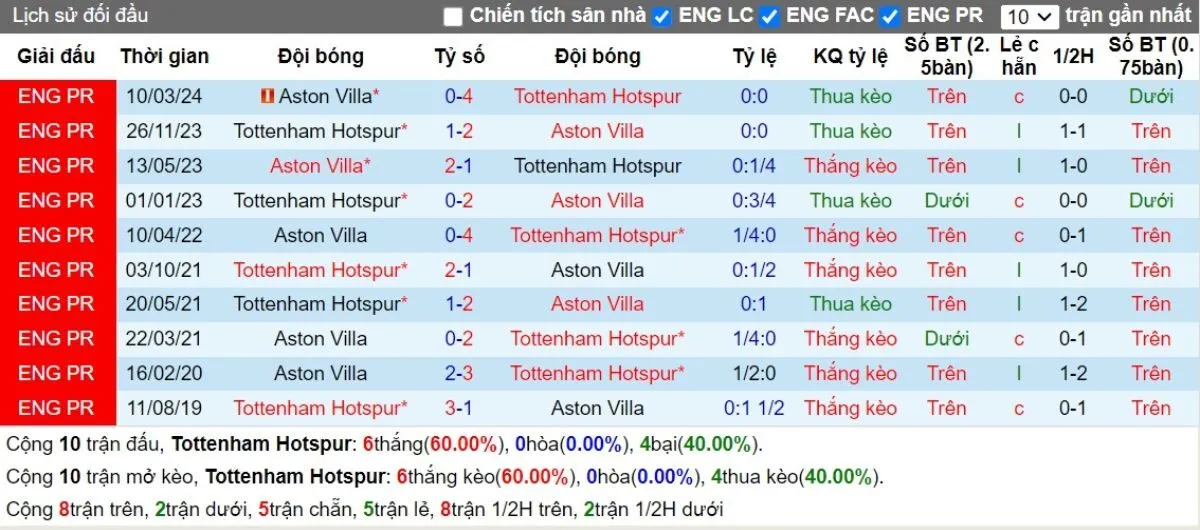Open the recent matches count dropdown

tap(1029, 16)
